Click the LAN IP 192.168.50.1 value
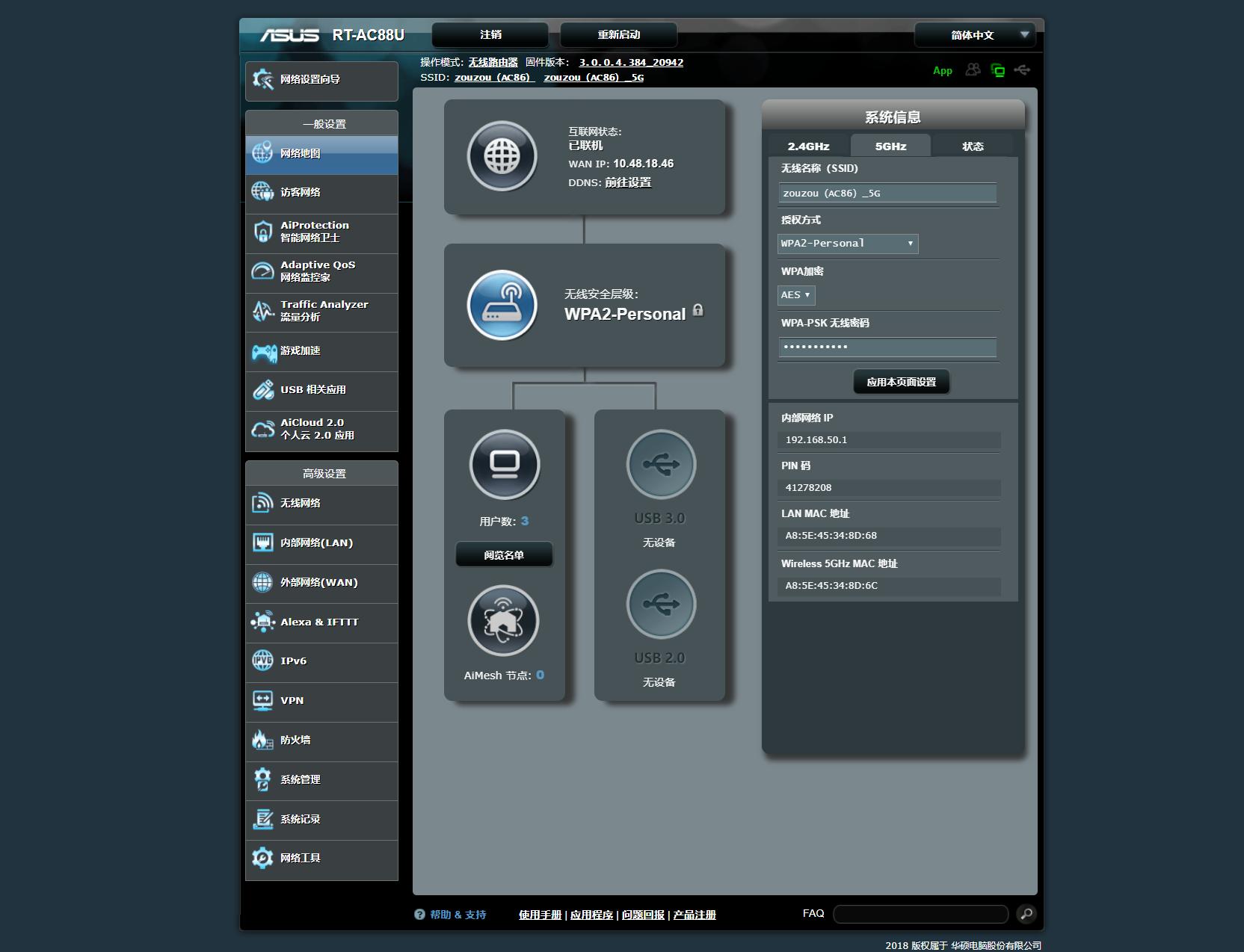 point(816,440)
